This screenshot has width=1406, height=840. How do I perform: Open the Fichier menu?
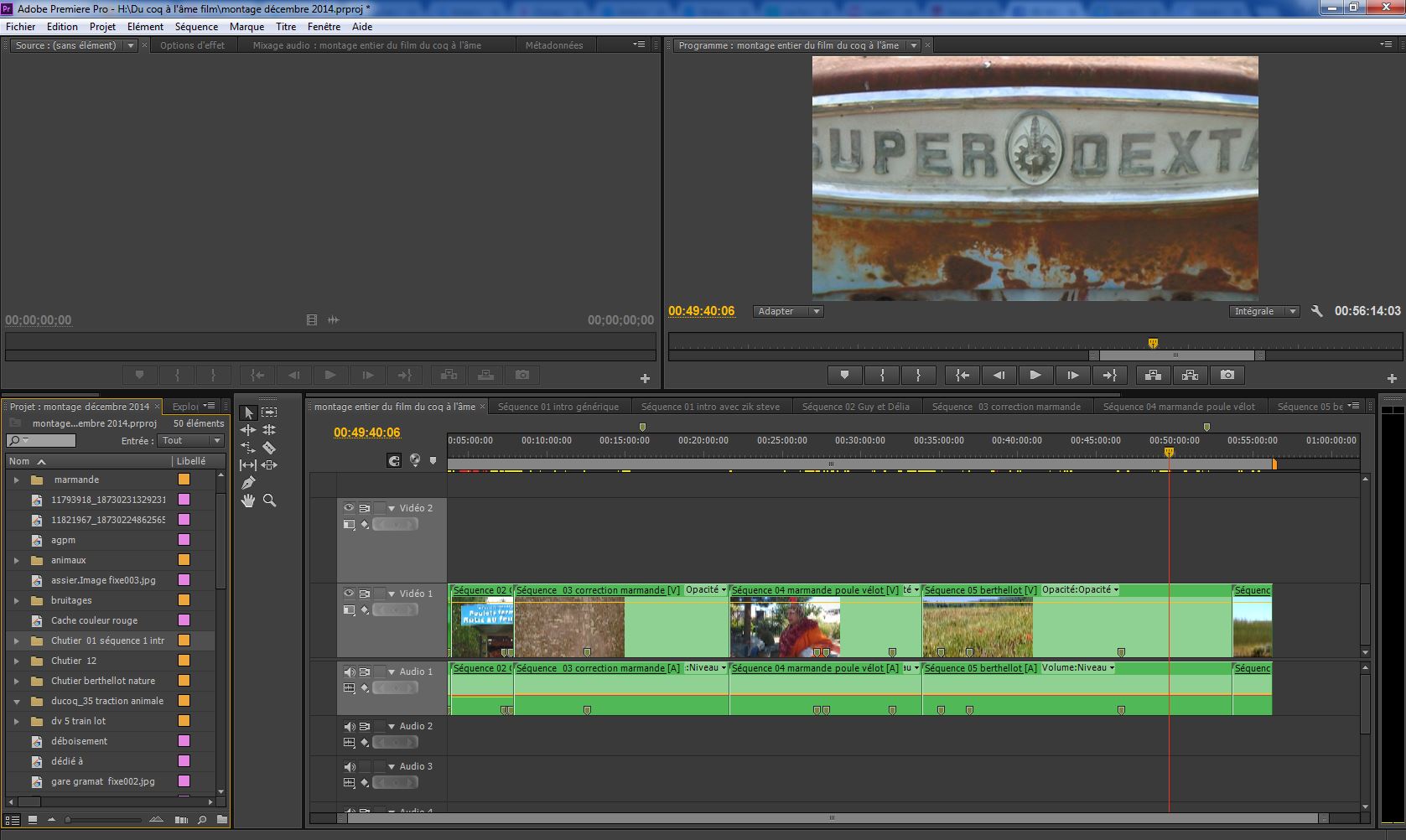coord(21,27)
